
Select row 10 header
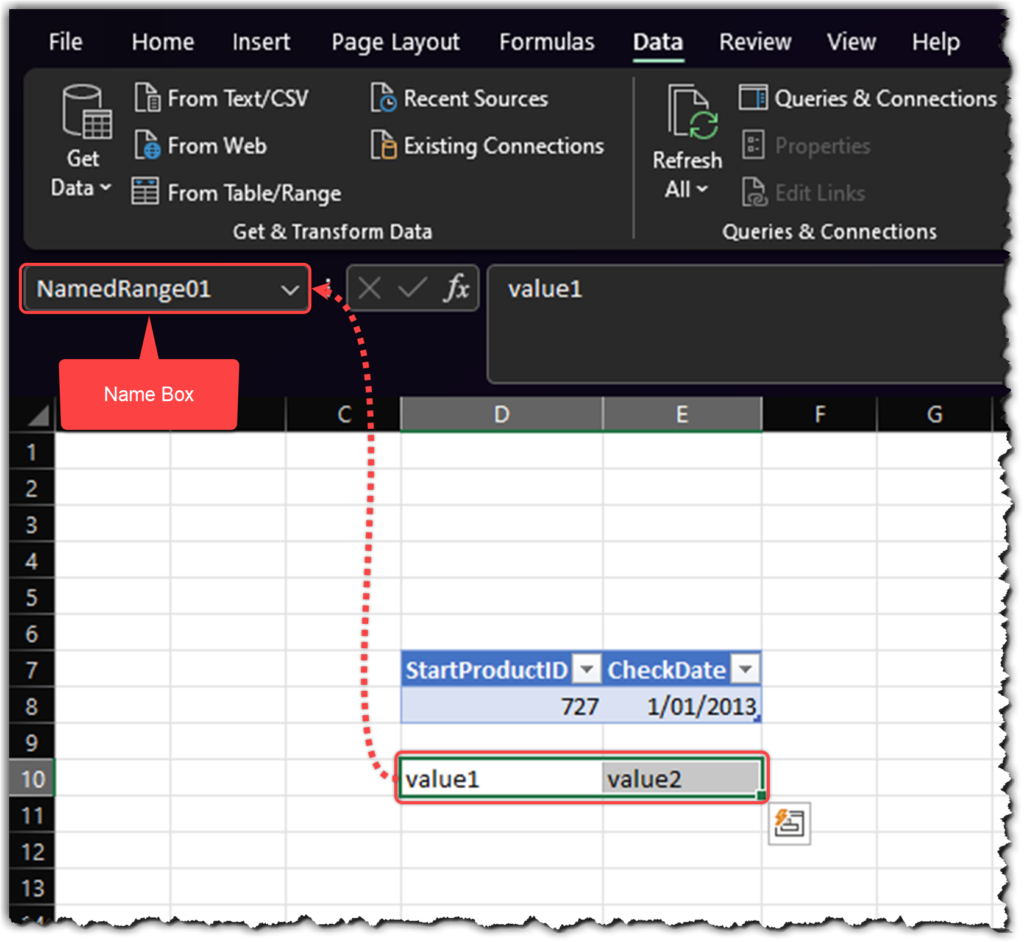[32, 778]
